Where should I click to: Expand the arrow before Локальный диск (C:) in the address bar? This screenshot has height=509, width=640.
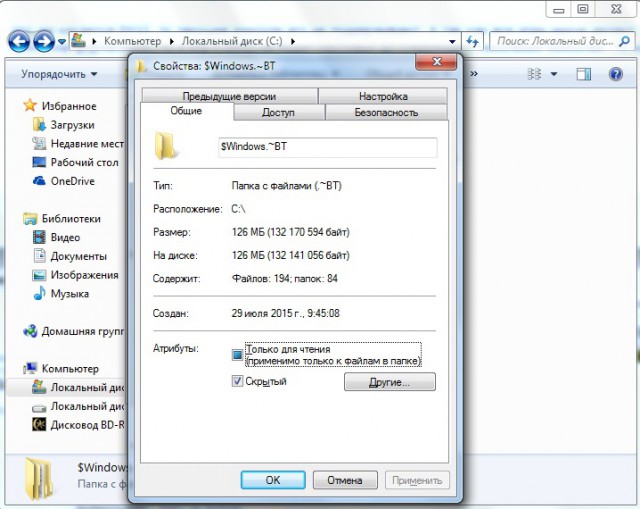(x=171, y=41)
